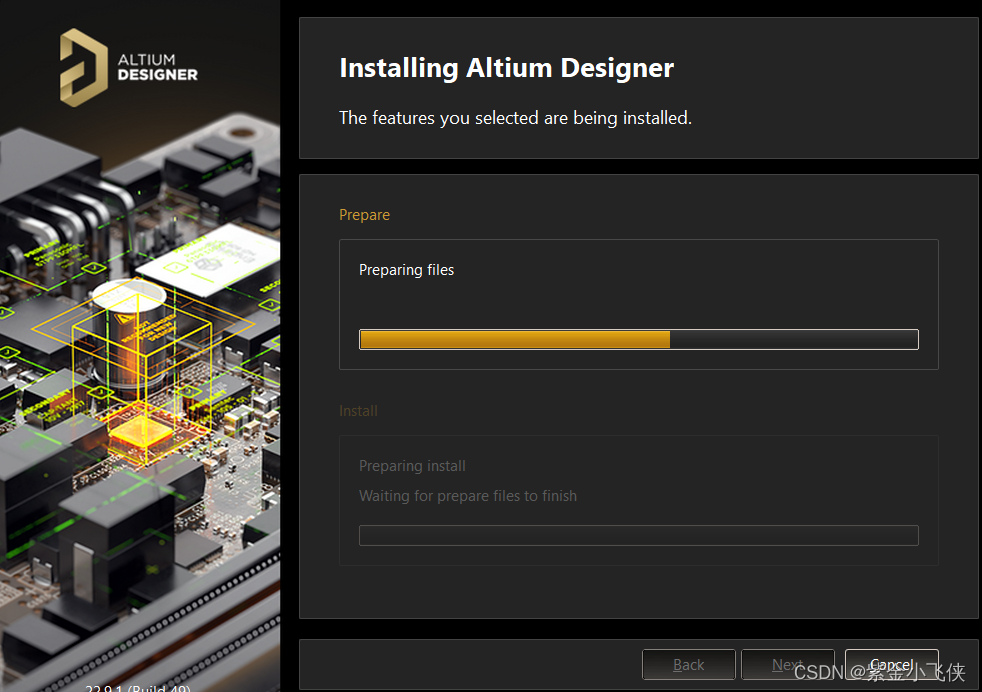This screenshot has height=692, width=982.
Task: Click the 'features you selected are being installed' text
Action: tap(515, 118)
